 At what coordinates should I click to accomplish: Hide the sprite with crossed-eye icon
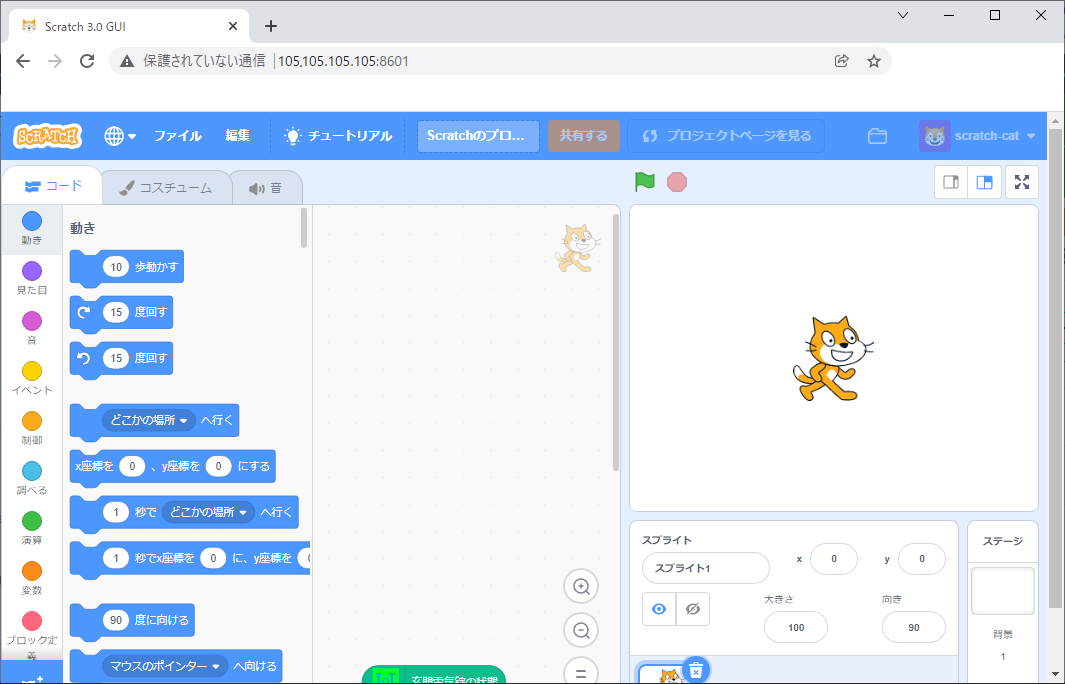tap(693, 609)
